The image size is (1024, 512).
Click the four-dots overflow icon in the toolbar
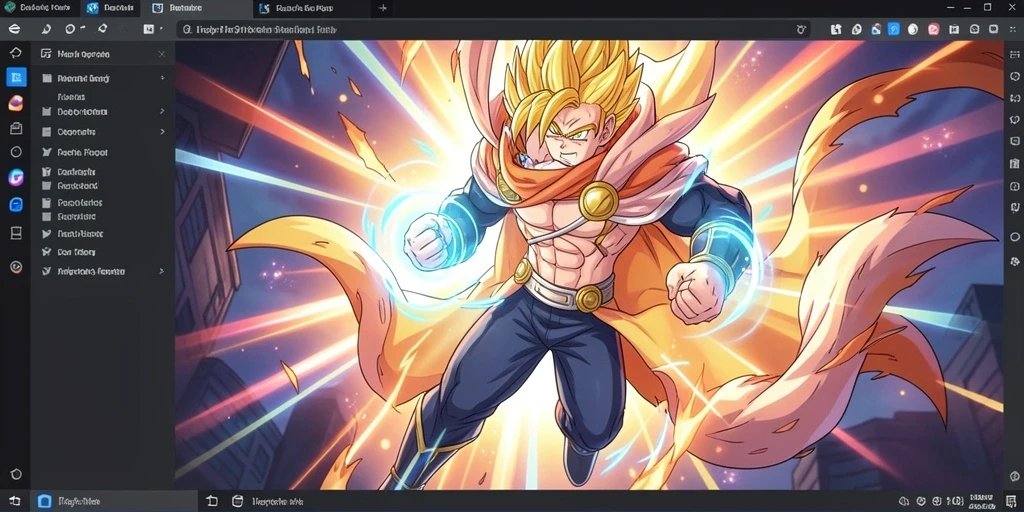(x=1013, y=29)
